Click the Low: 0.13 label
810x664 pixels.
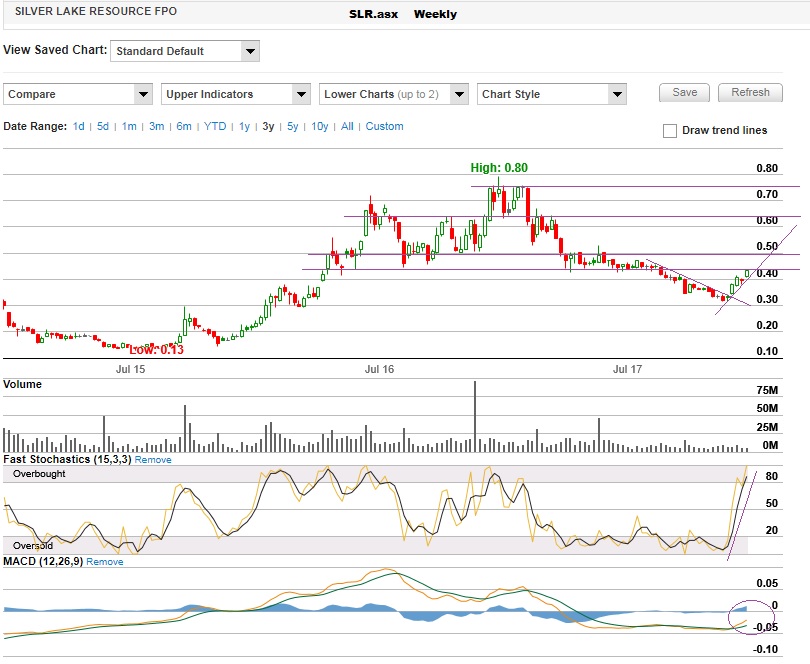(x=156, y=350)
